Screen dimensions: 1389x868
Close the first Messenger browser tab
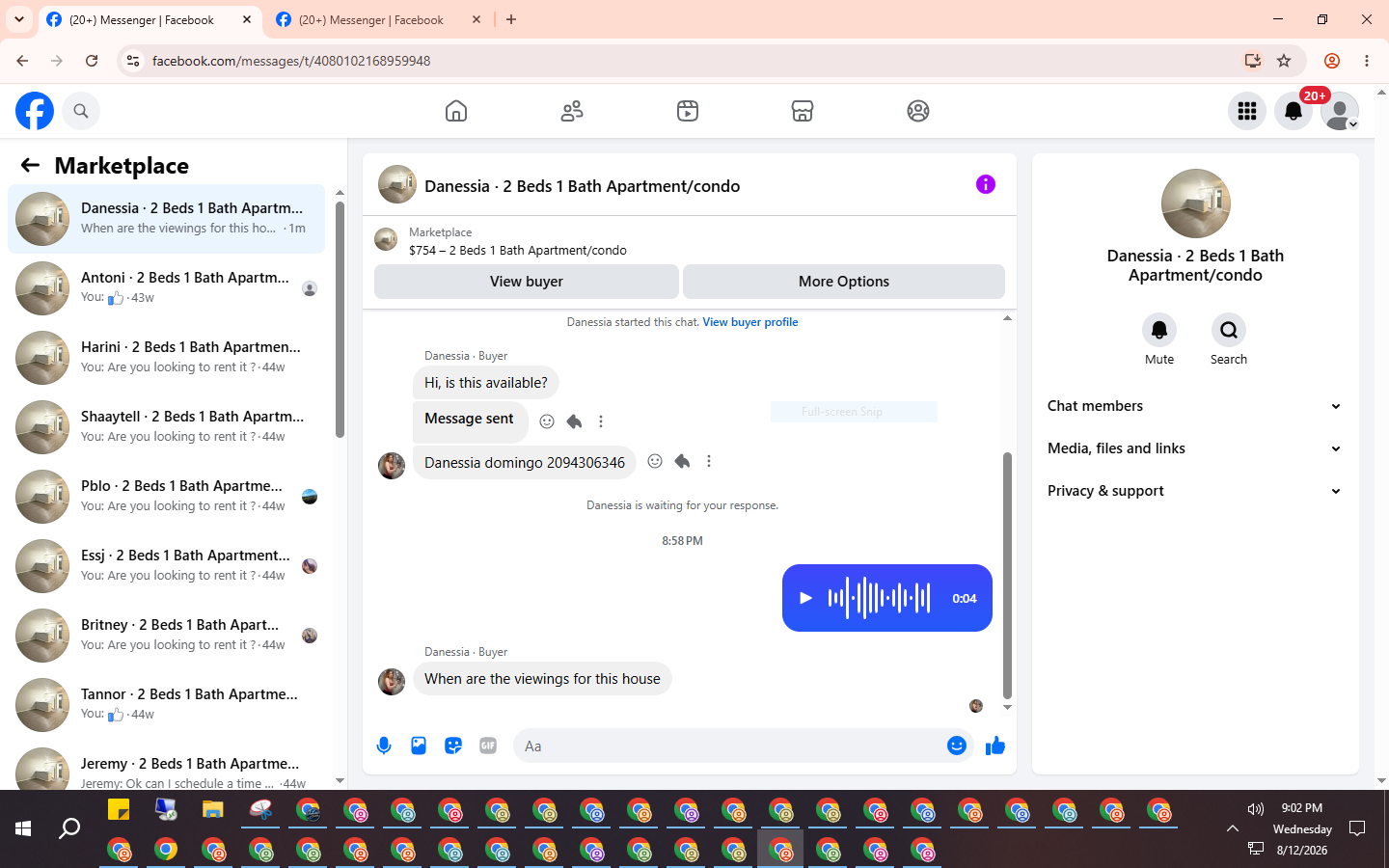point(247,19)
